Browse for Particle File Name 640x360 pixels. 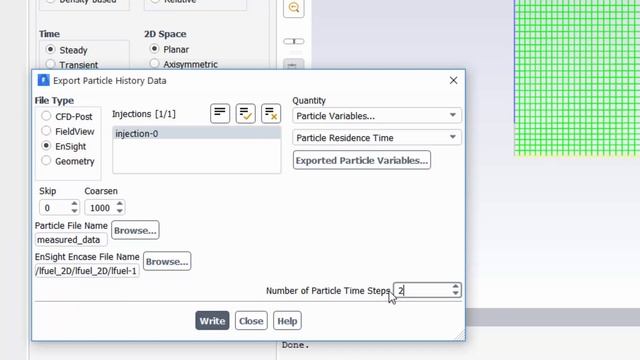click(x=135, y=230)
